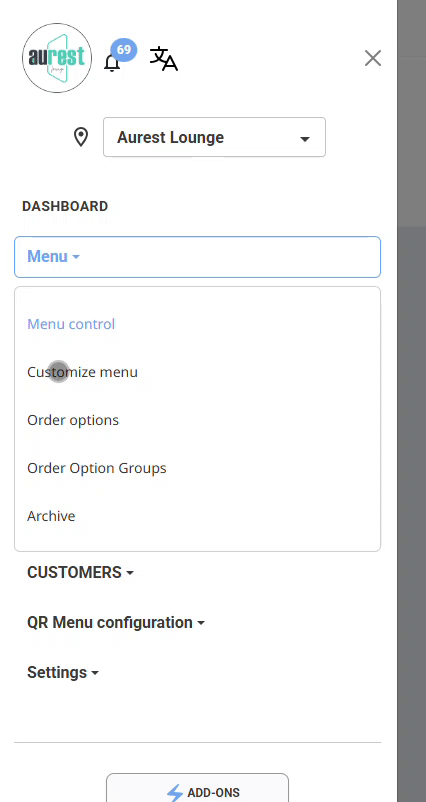
Task: Click the ADD-ONS button
Action: click(197, 788)
